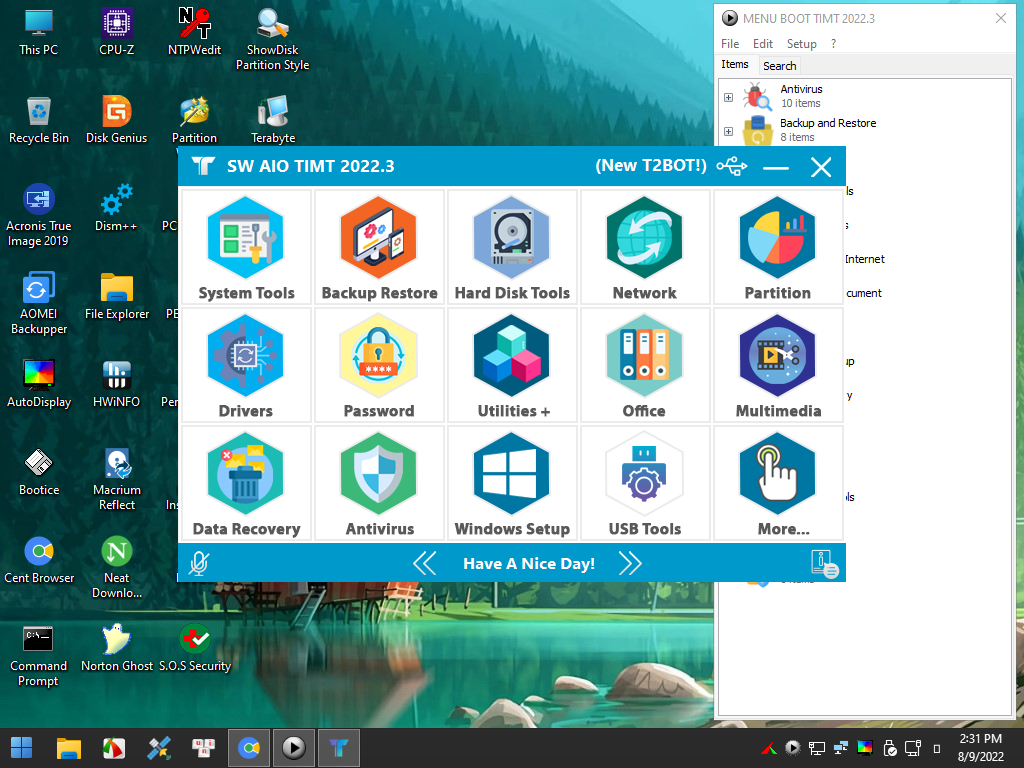Open the ? help menu
This screenshot has height=768, width=1024.
click(x=833, y=44)
